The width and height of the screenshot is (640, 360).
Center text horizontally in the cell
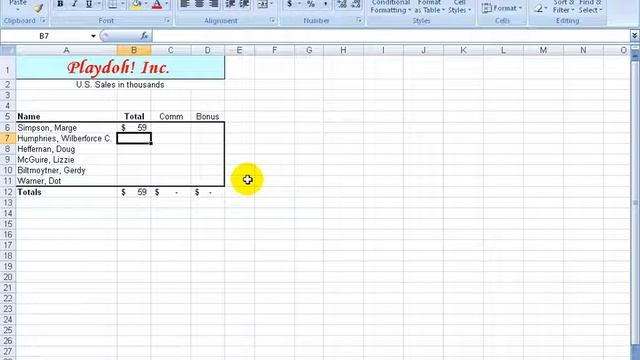click(x=199, y=4)
